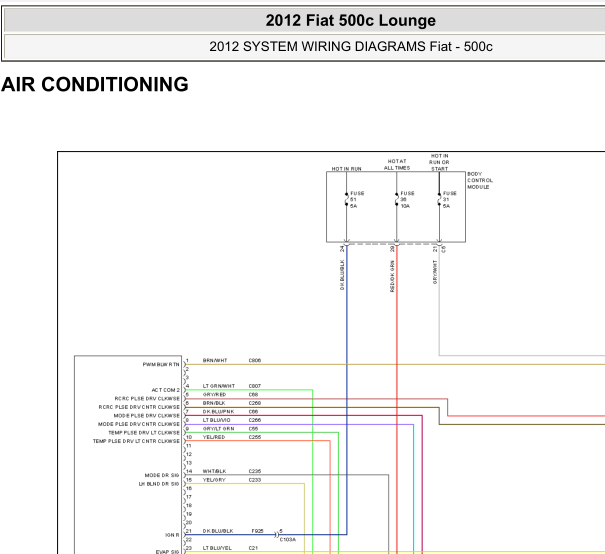The image size is (605, 554).
Task: Click the 'YEL/RED' wire color label
Action: (x=214, y=437)
